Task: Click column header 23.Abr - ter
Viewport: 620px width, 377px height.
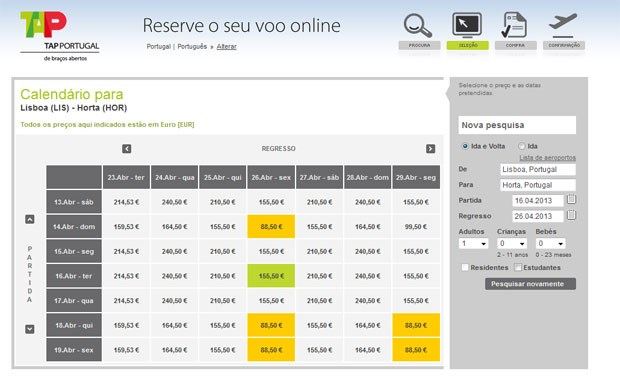Action: tap(126, 177)
